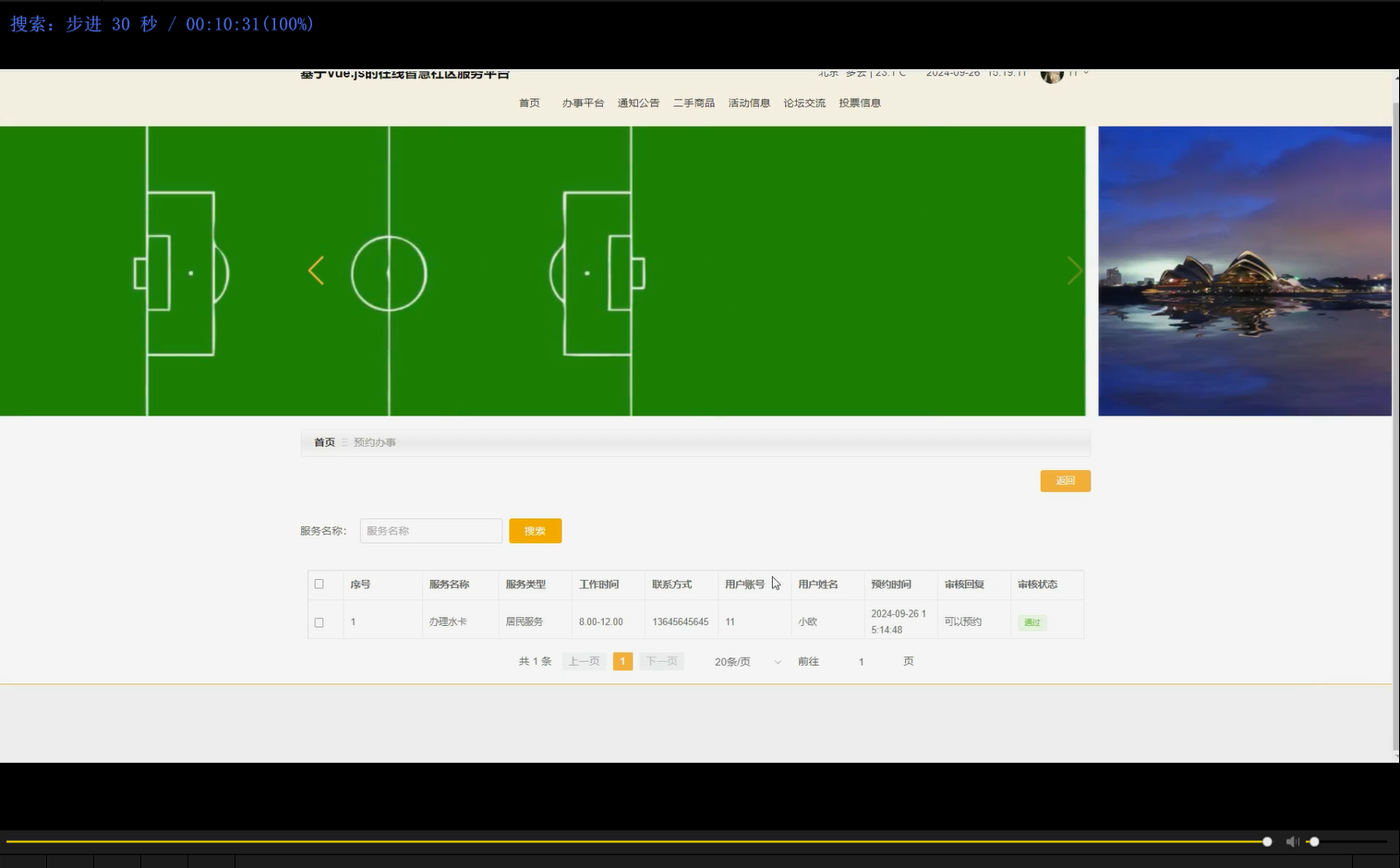This screenshot has width=1400, height=868.
Task: Visit the 论坛交流 menu item
Action: (x=804, y=103)
